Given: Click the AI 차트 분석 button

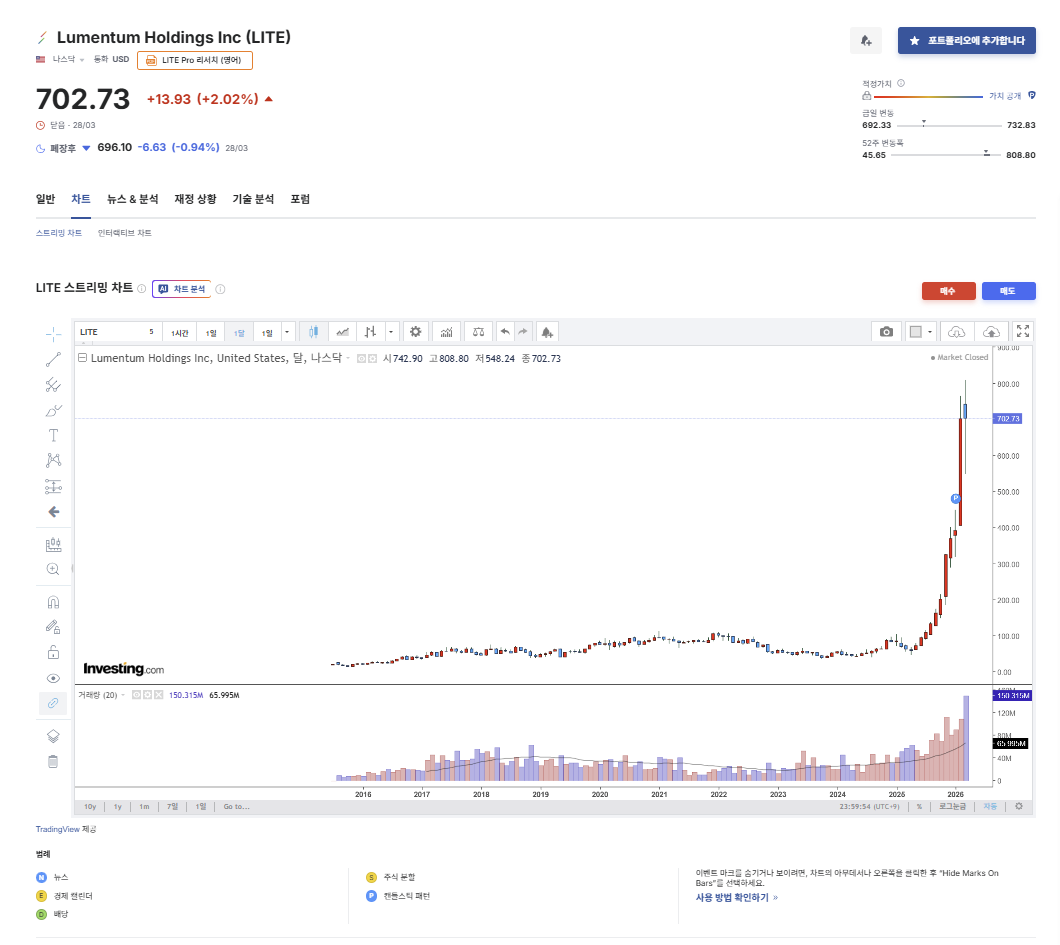Looking at the screenshot, I should tap(181, 289).
